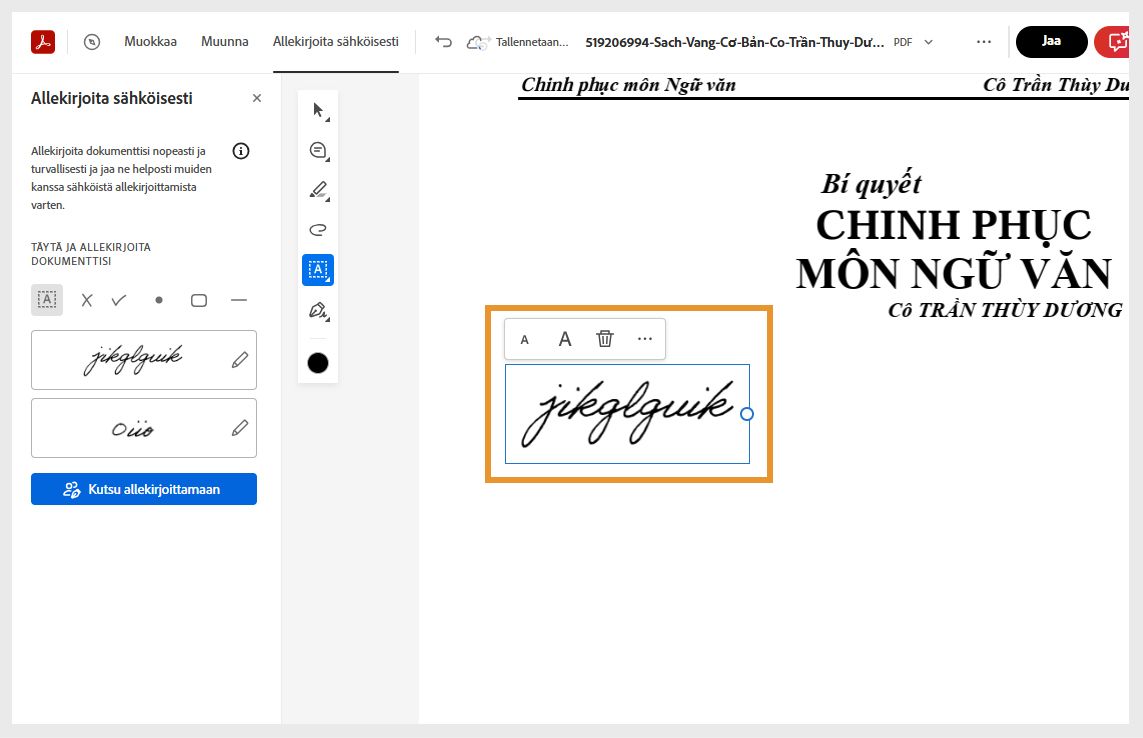The width and height of the screenshot is (1143, 738).
Task: Expand the file name dropdown chevron
Action: 929,42
